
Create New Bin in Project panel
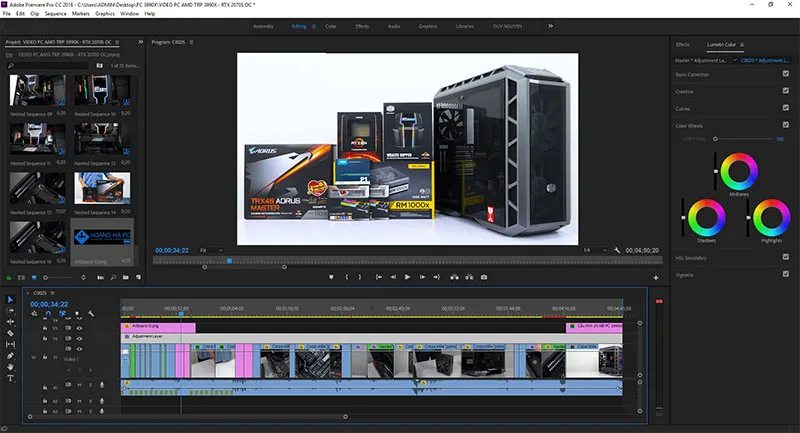pos(126,277)
